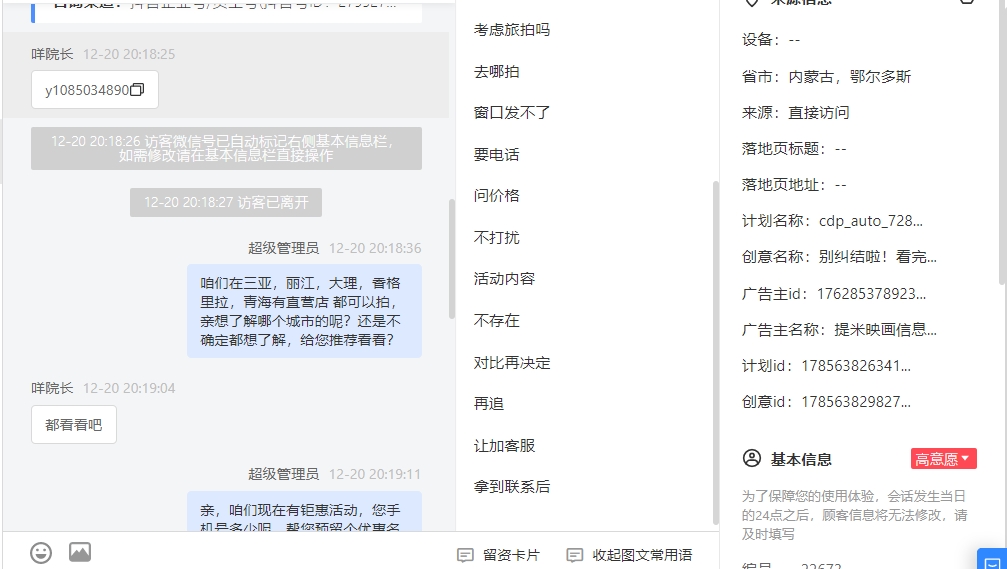Viewport: 1007px width, 569px height.
Task: Click the WeChat ID bubble y1085034890
Action: coord(94,90)
